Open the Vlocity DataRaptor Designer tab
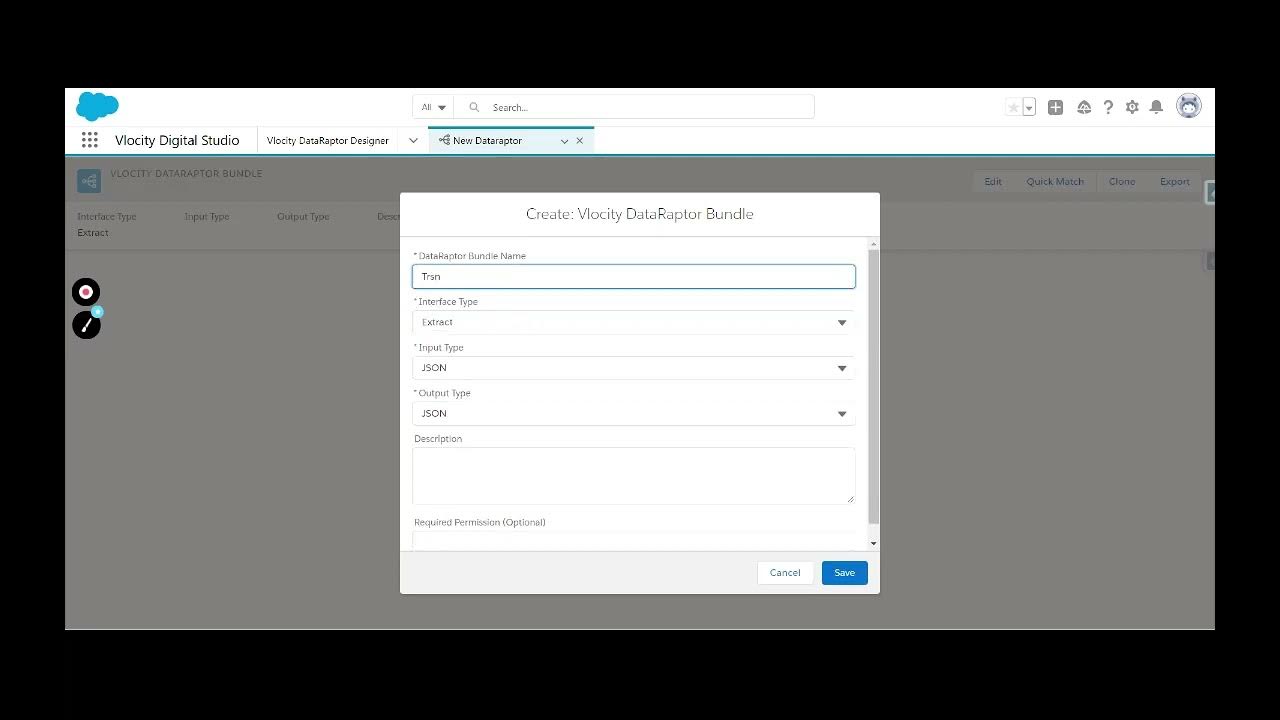Image resolution: width=1280 pixels, height=720 pixels. 328,141
